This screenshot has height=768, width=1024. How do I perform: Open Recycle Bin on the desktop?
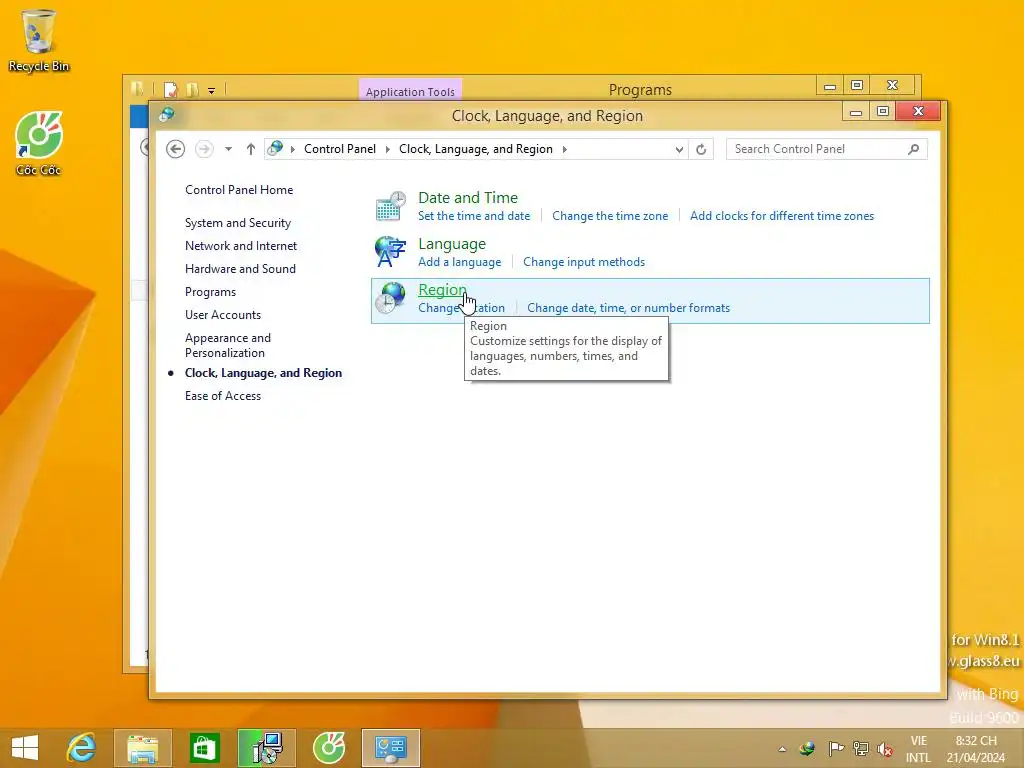tap(39, 40)
